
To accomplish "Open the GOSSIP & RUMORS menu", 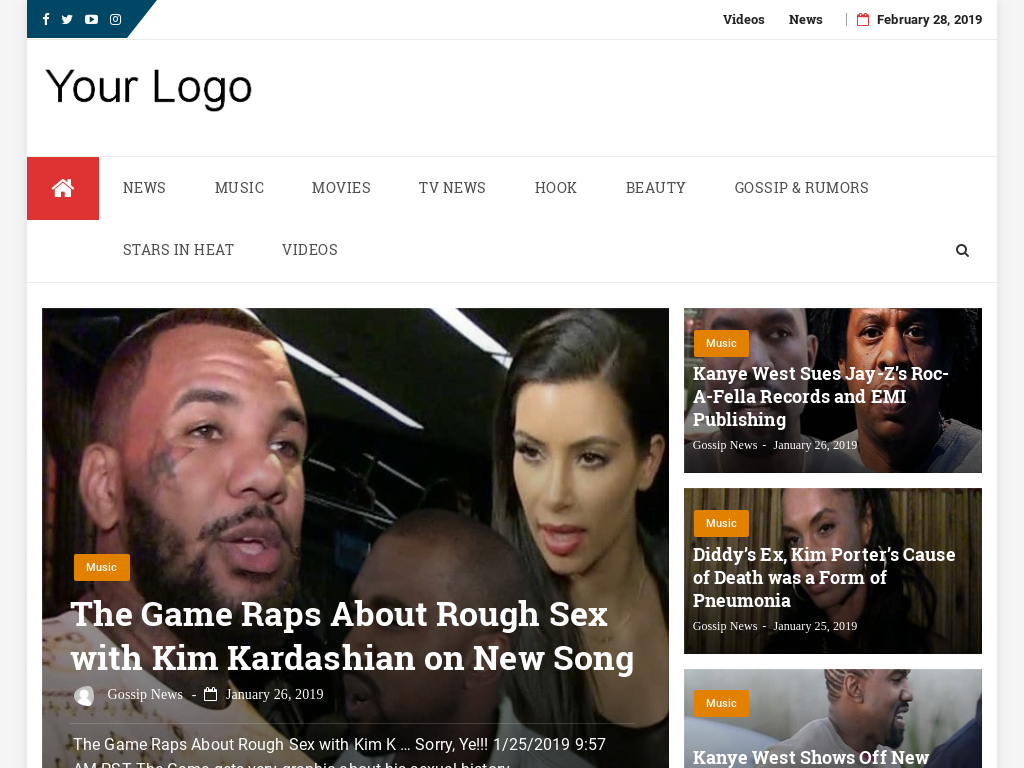I will (801, 187).
